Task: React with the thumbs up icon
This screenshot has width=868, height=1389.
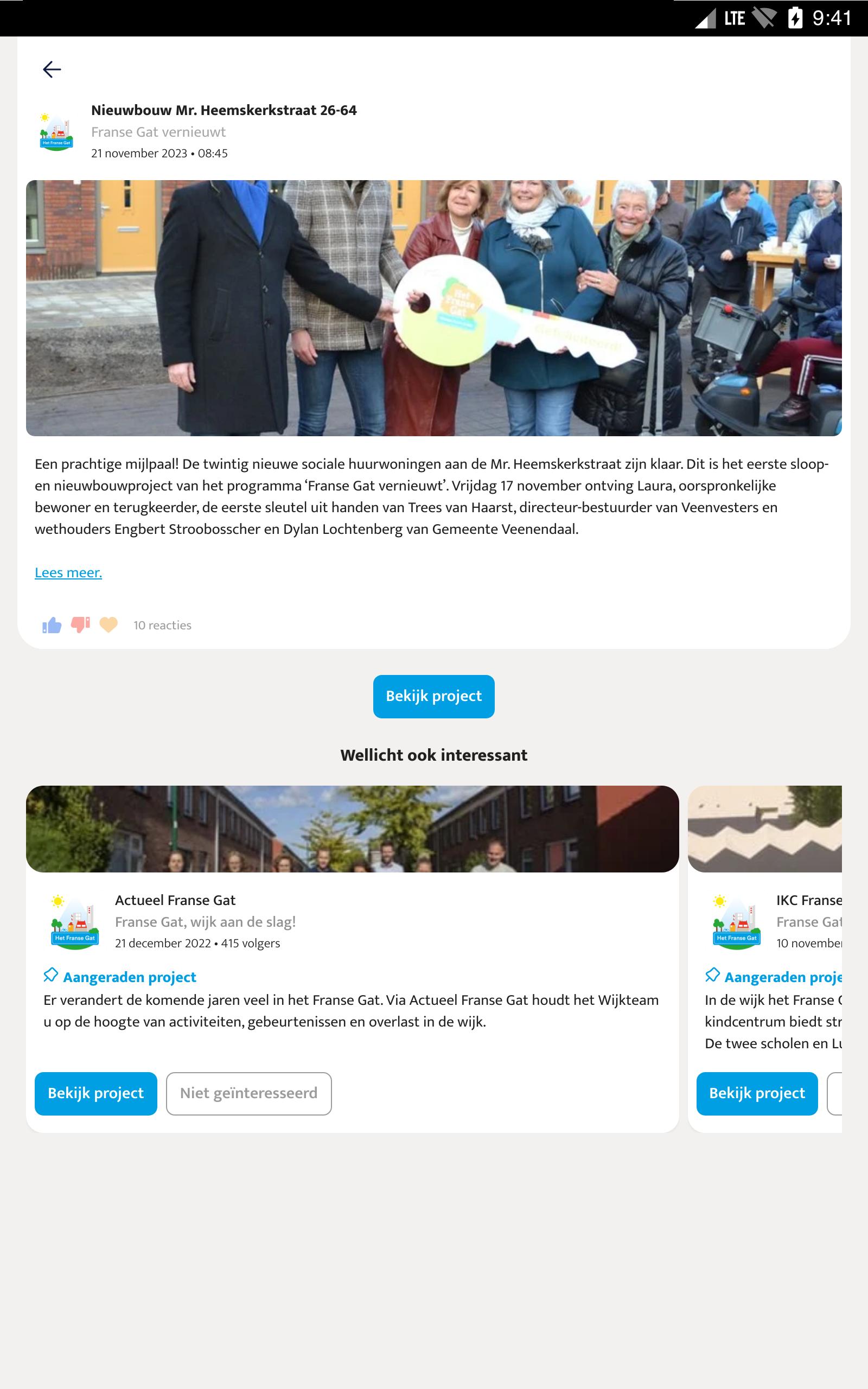Action: (x=52, y=625)
